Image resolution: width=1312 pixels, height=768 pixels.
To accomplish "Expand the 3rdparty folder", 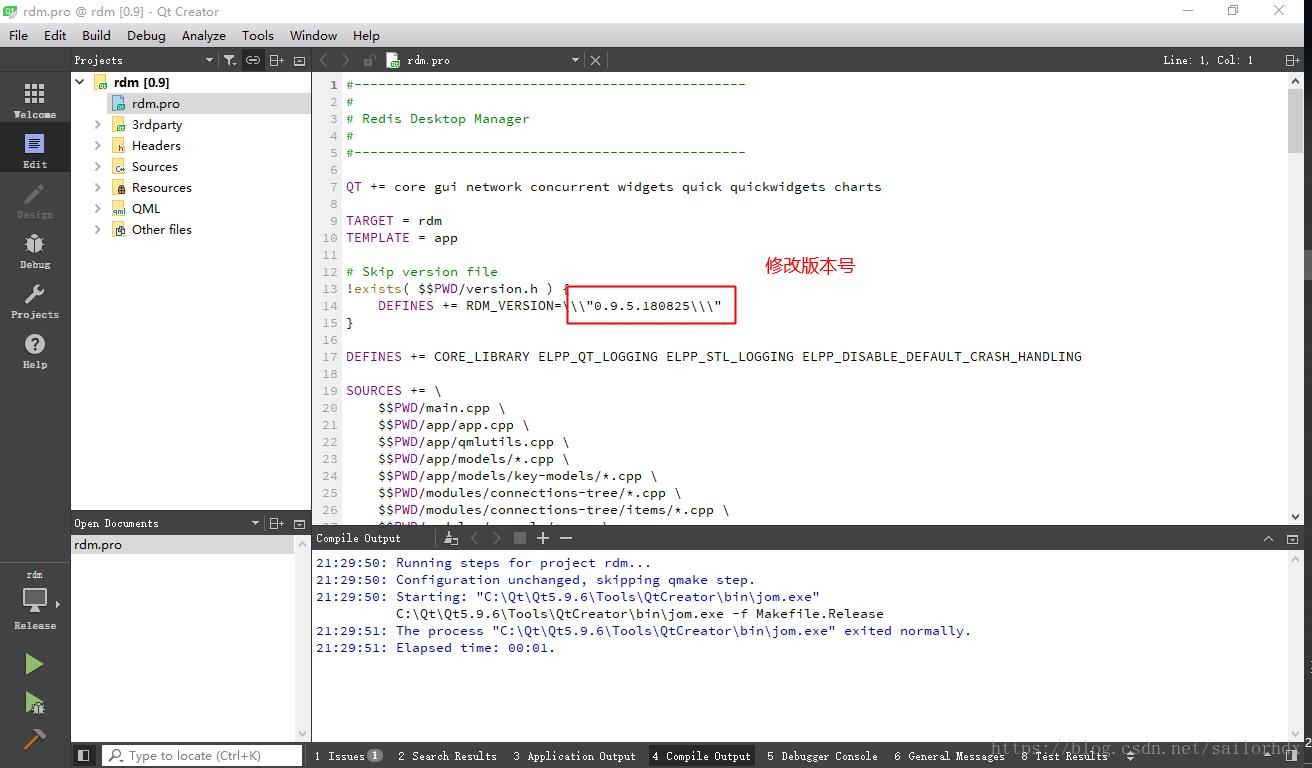I will [x=97, y=125].
